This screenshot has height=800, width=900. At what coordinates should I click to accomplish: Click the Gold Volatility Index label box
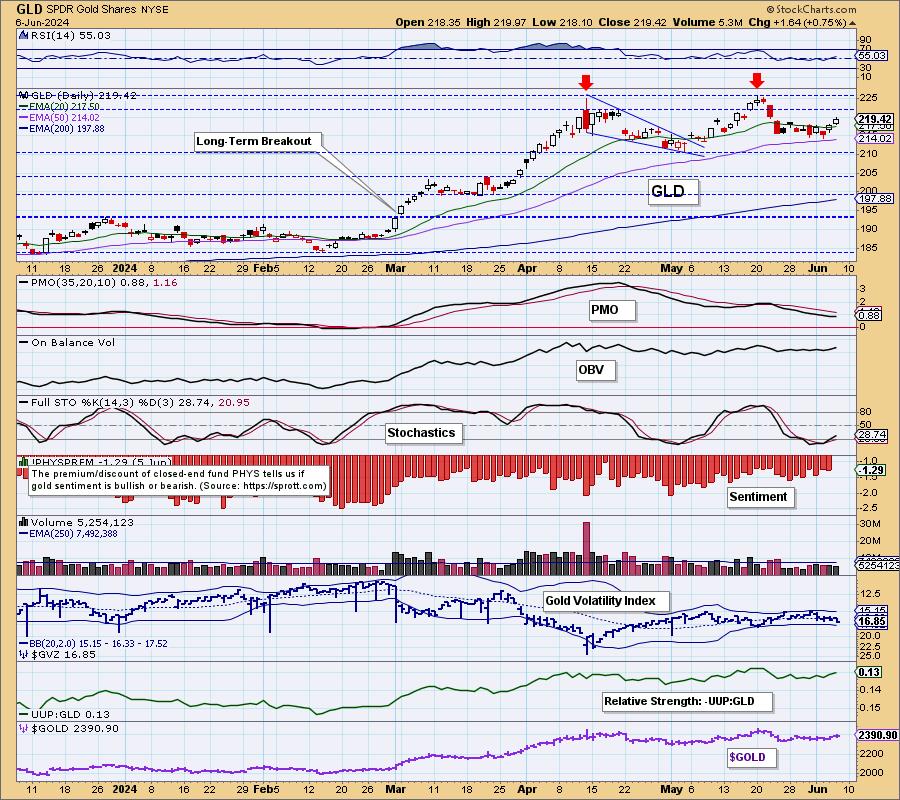pos(606,601)
